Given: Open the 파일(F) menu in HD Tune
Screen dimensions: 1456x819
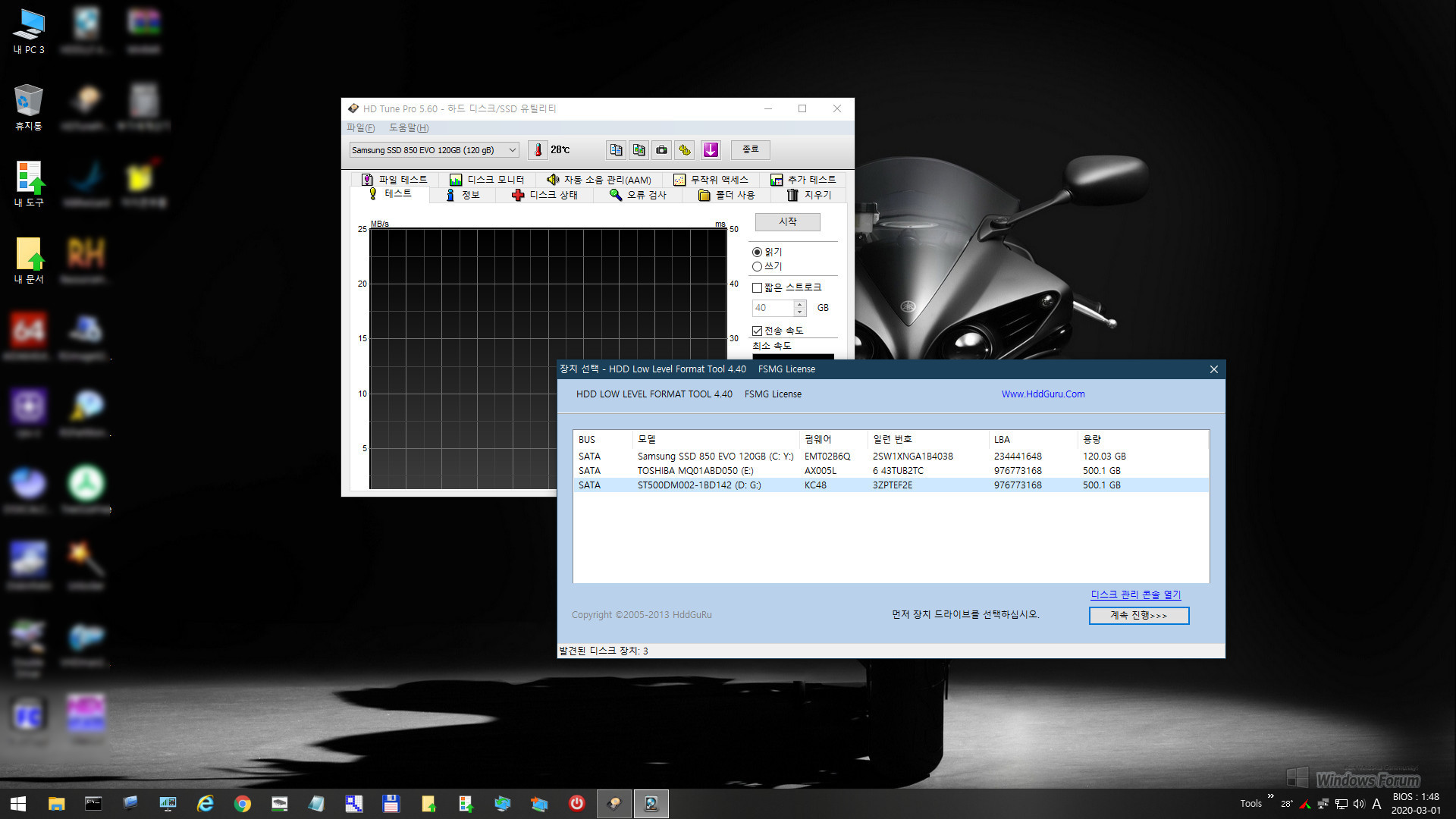Looking at the screenshot, I should (360, 127).
